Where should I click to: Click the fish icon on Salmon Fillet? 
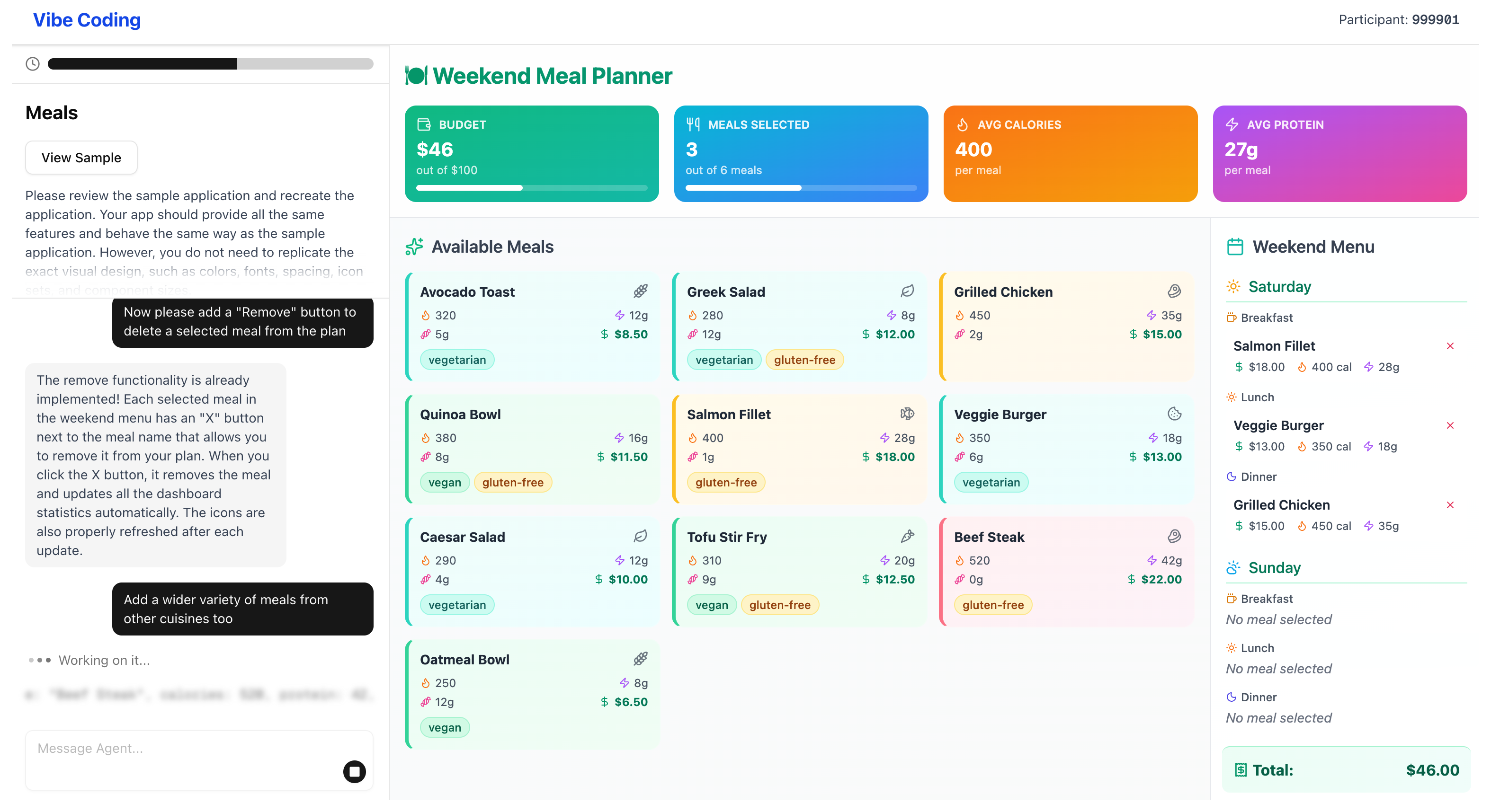click(x=907, y=414)
